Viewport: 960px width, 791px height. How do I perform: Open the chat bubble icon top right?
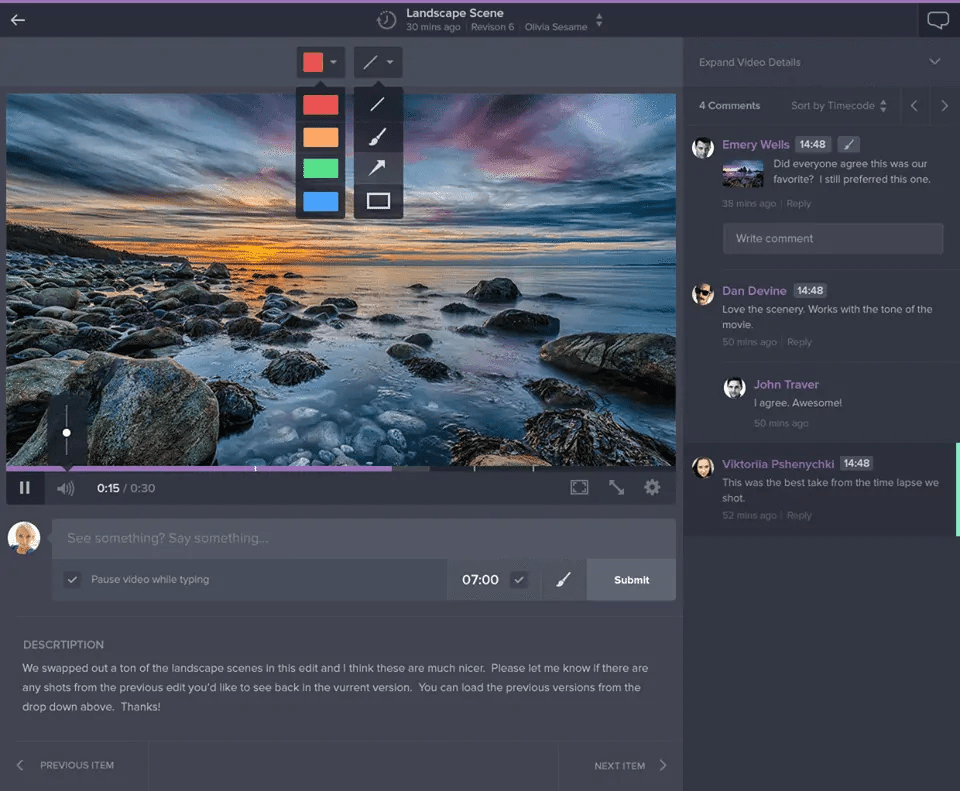point(937,18)
